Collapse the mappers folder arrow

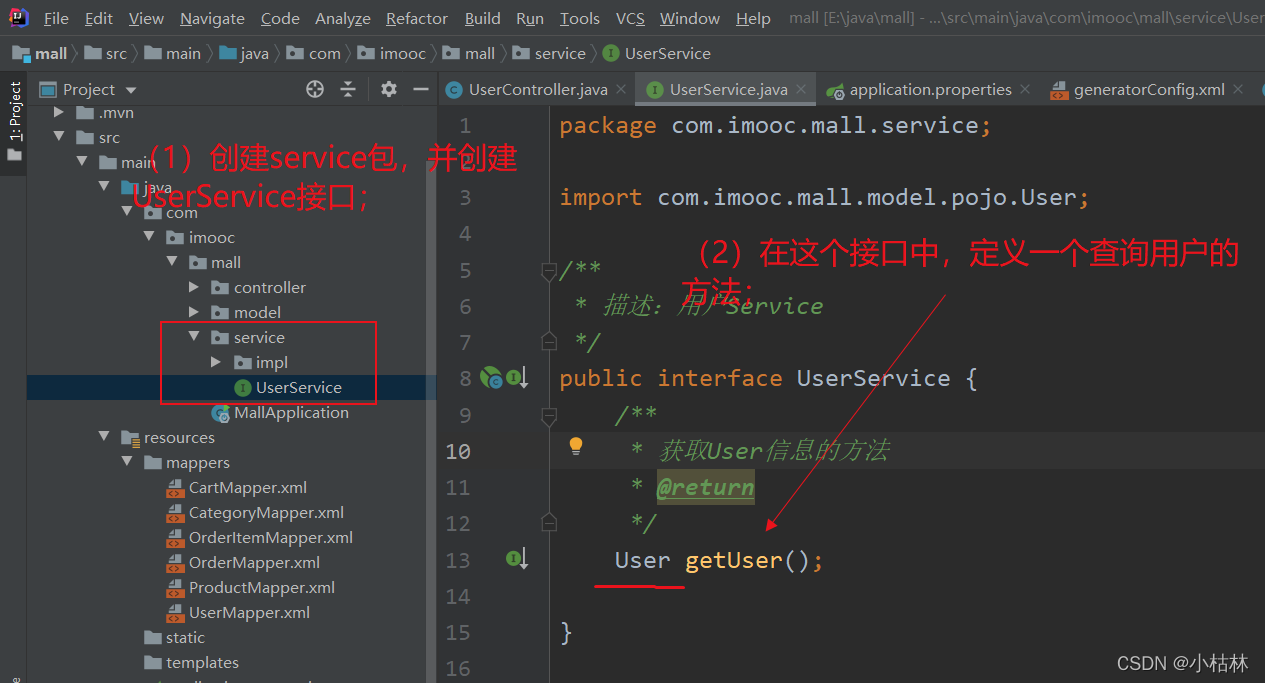(127, 462)
